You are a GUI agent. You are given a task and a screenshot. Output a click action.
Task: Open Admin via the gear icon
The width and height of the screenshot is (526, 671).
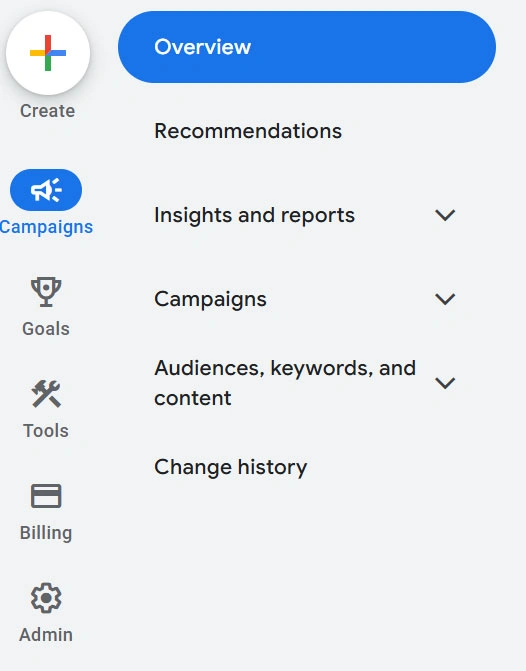[x=46, y=598]
